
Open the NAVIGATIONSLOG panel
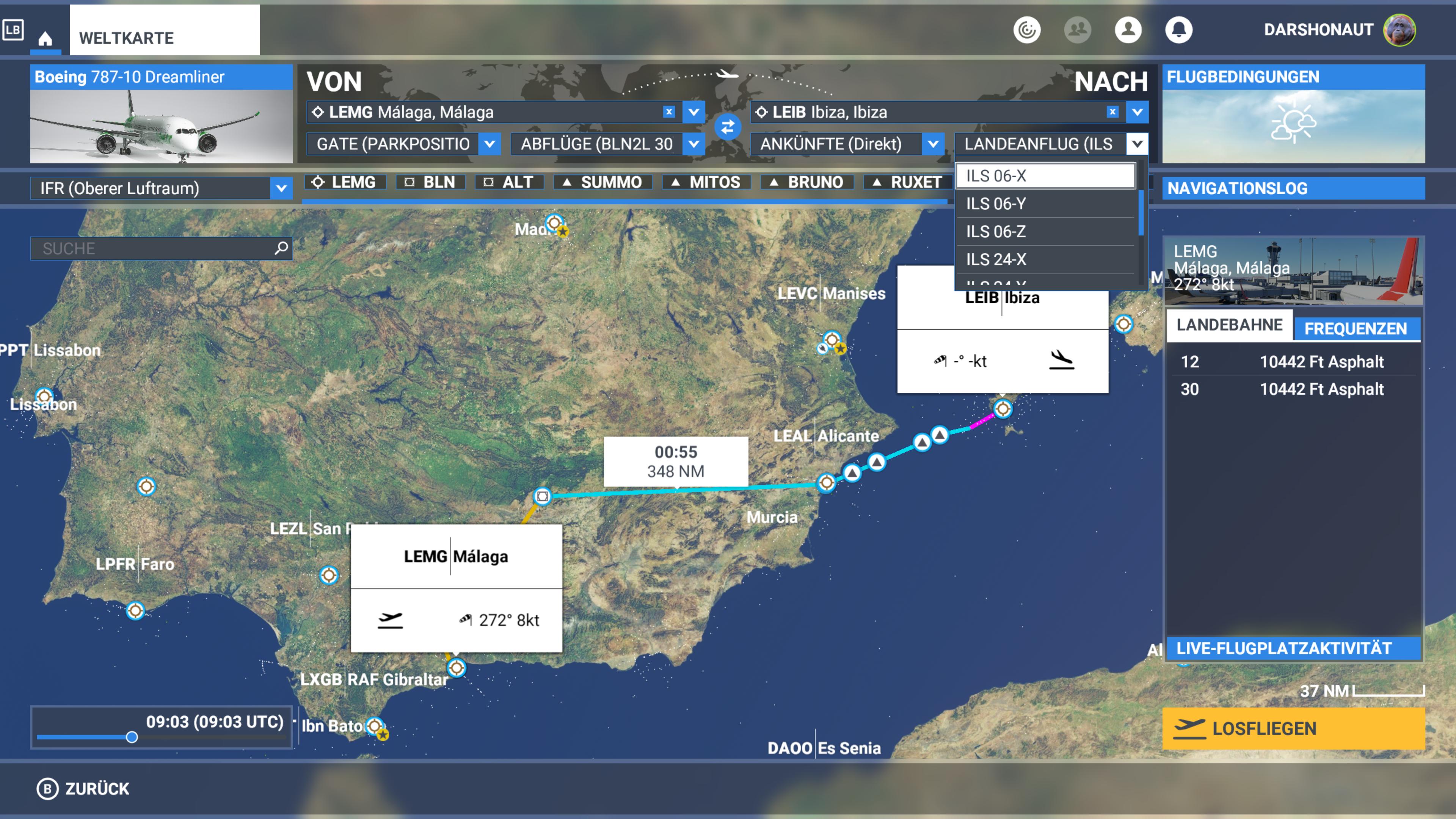pos(1293,188)
